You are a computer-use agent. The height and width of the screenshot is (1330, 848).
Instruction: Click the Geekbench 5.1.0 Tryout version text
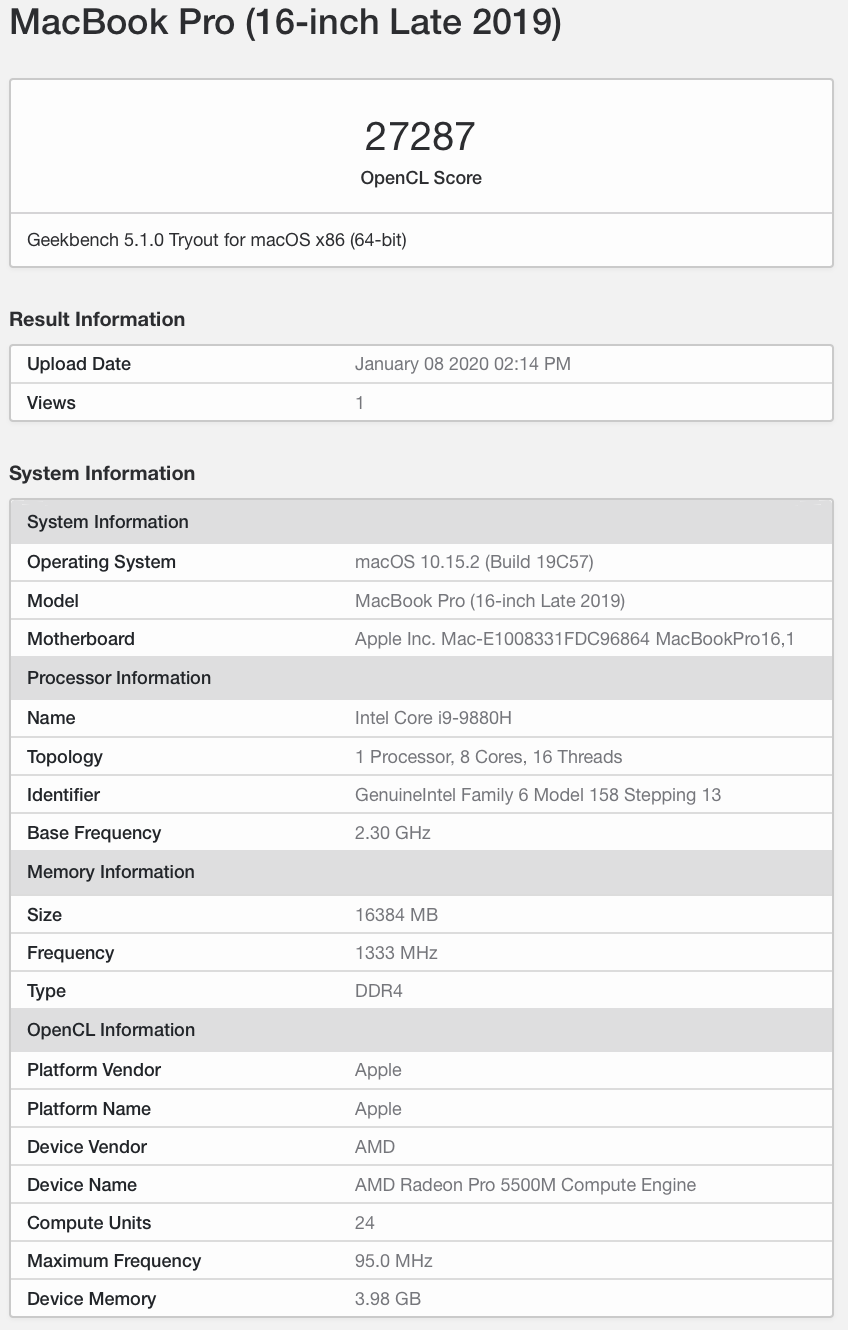click(x=217, y=240)
